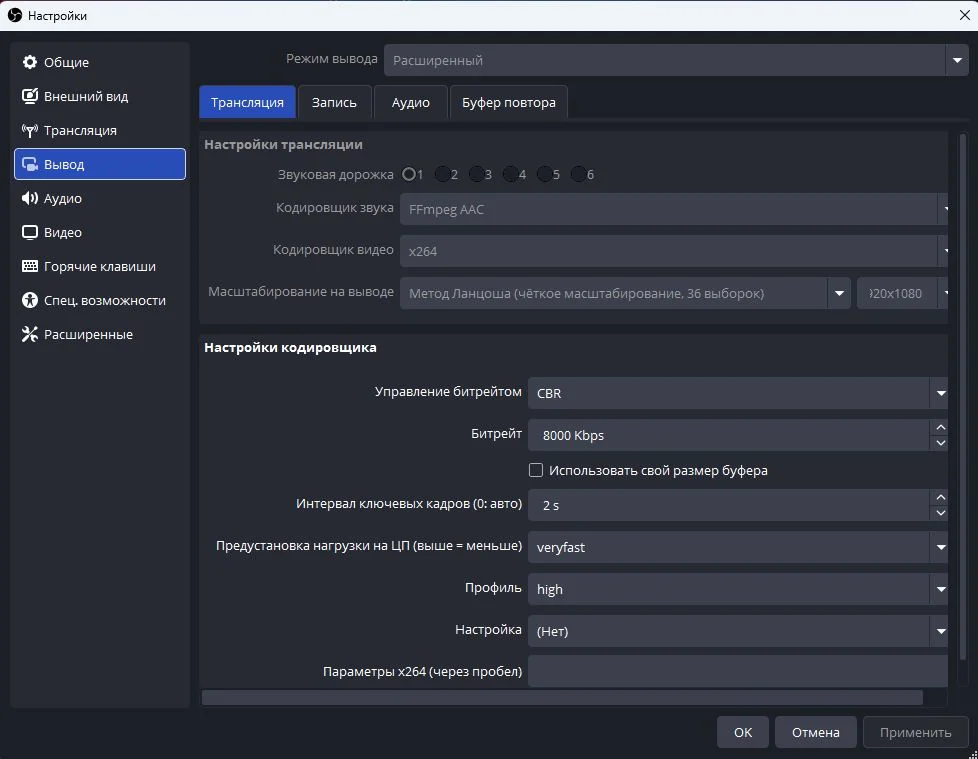This screenshot has width=978, height=759.
Task: Click the horizontal scrollbar at the bottom
Action: [562, 697]
